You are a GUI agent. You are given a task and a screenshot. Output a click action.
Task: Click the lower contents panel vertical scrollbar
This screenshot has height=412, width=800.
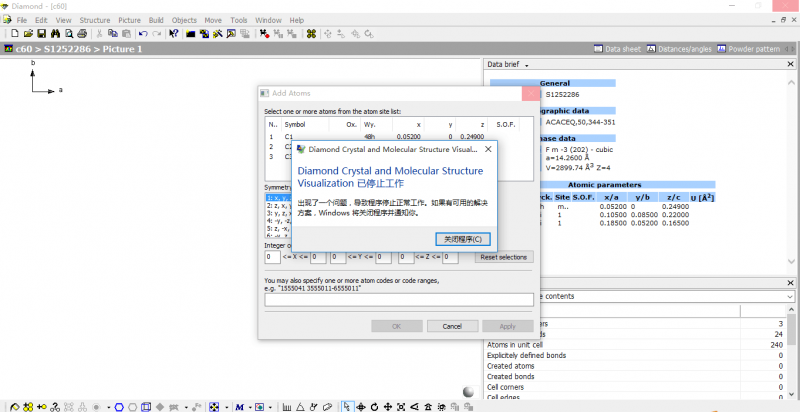(x=793, y=352)
